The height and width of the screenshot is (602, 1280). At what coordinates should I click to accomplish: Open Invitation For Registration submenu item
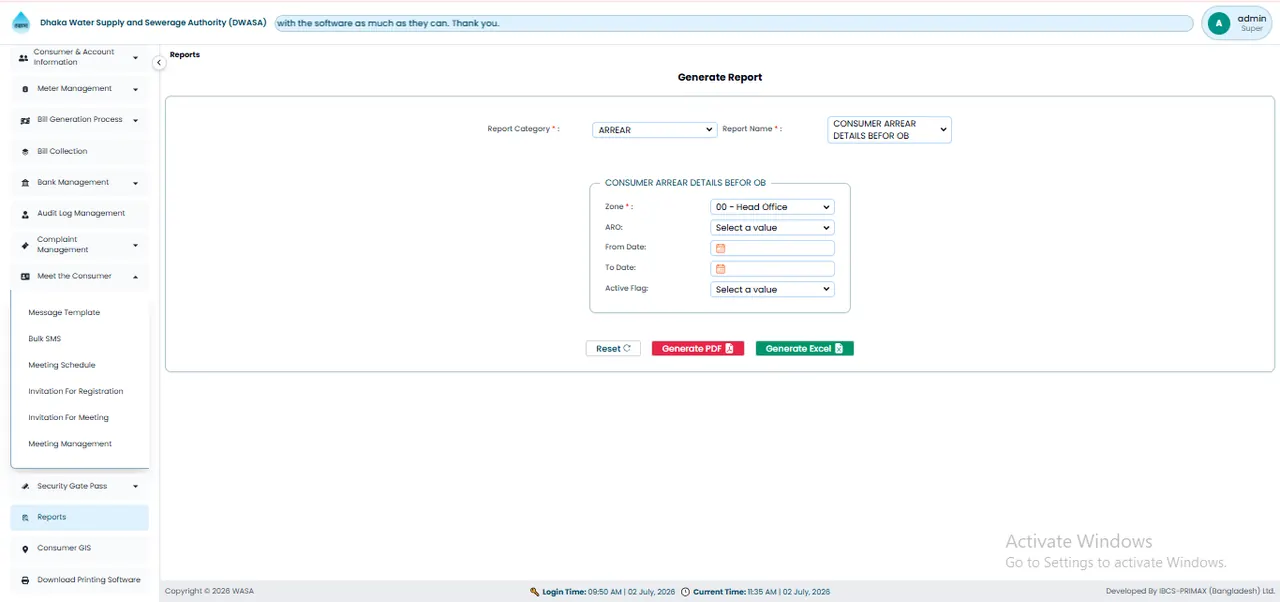[76, 392]
